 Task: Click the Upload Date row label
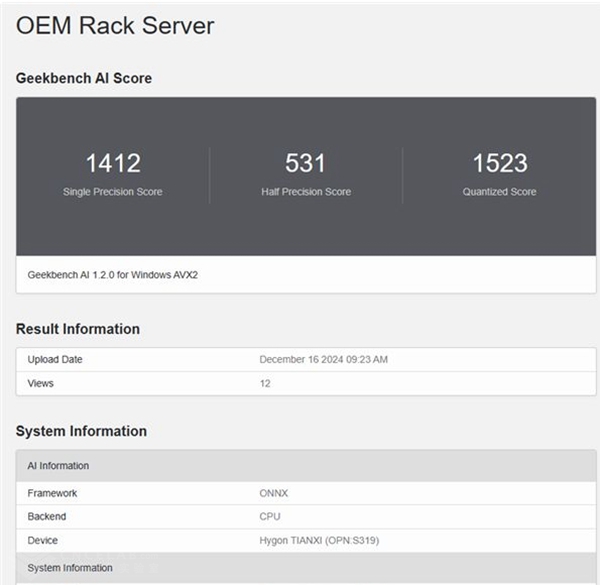(x=55, y=360)
